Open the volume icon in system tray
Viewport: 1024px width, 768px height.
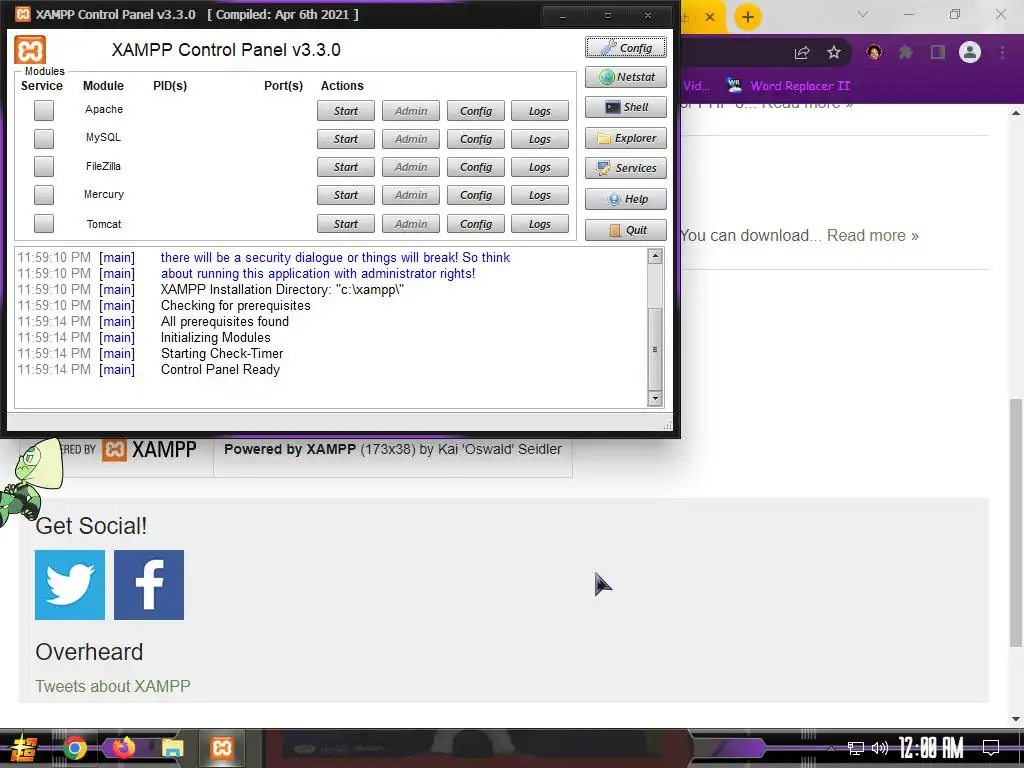click(x=880, y=748)
